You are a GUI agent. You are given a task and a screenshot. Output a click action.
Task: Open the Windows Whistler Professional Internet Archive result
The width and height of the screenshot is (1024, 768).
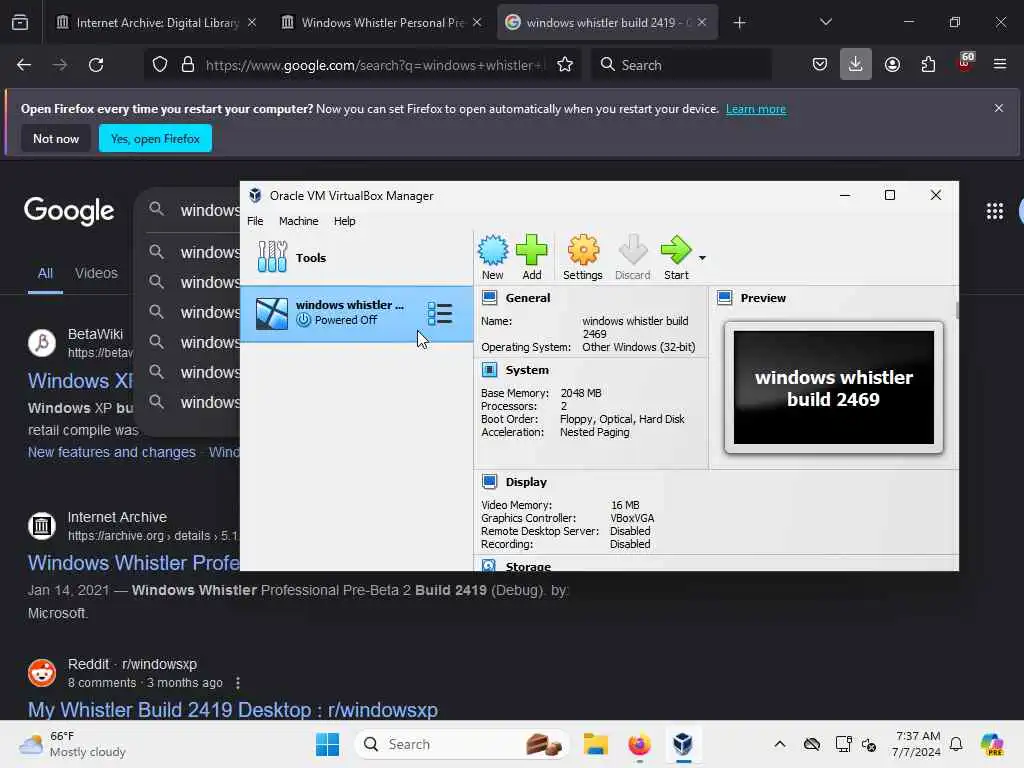(x=134, y=563)
